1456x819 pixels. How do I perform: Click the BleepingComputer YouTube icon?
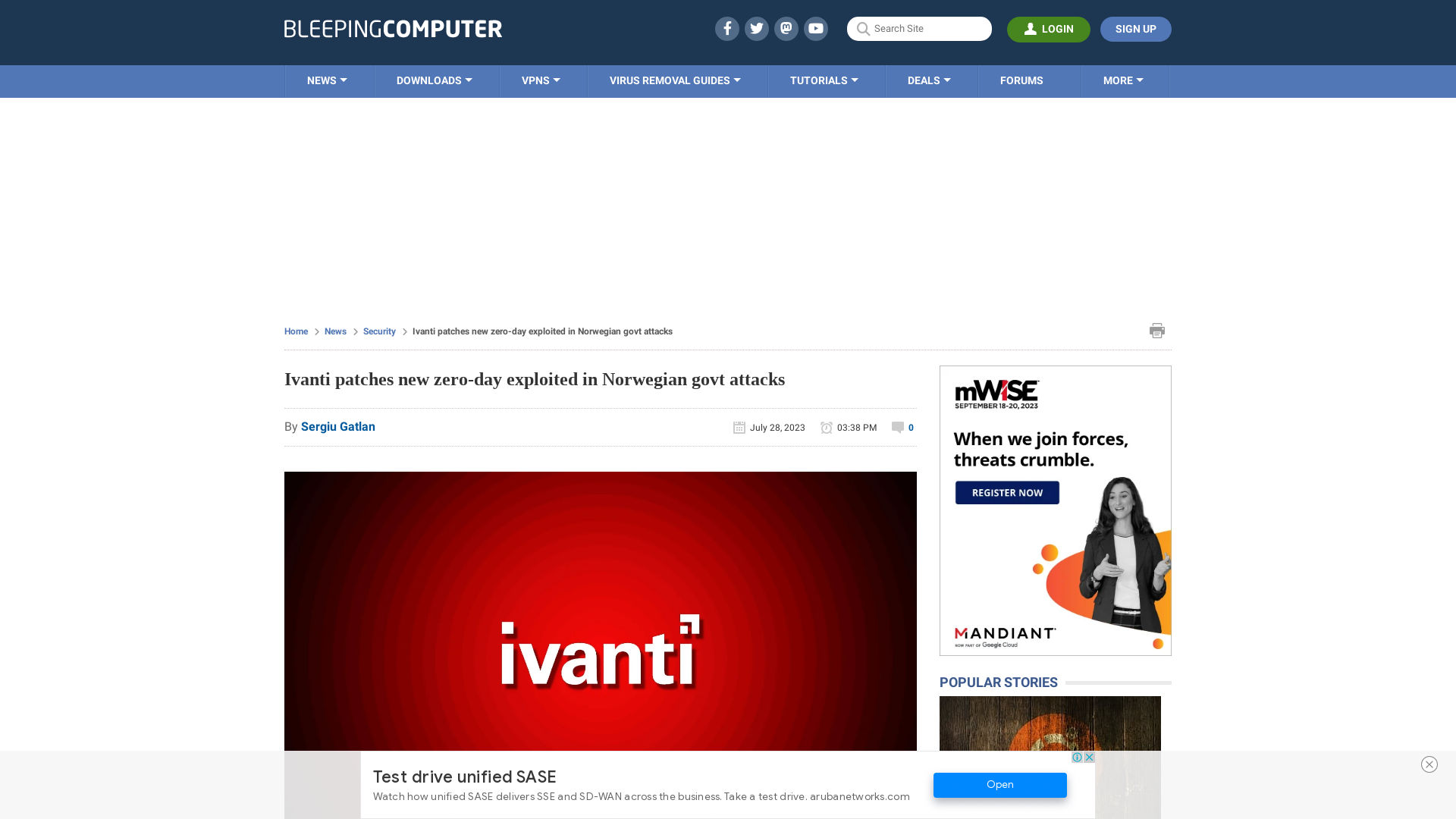(x=816, y=28)
